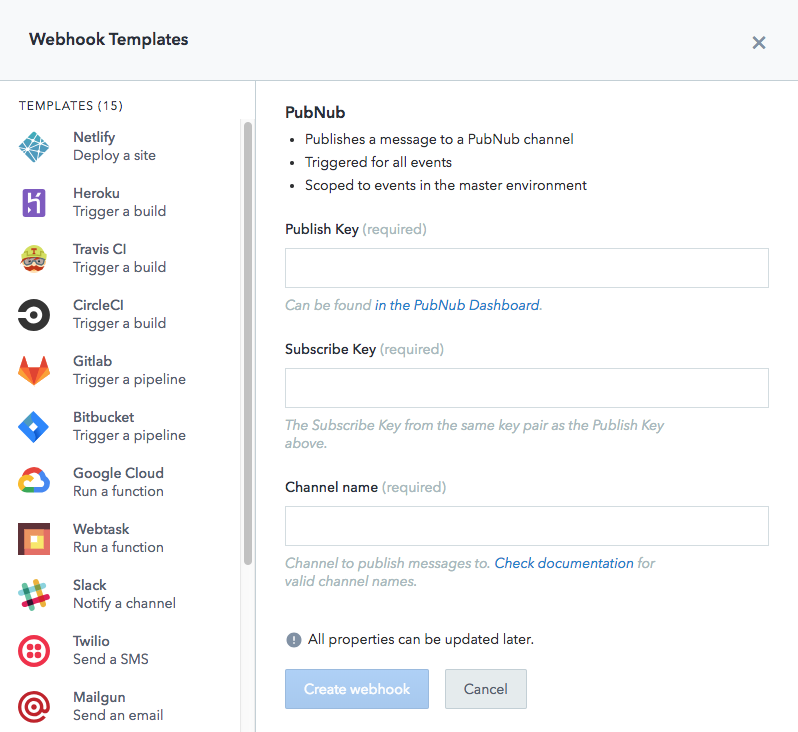Screen dimensions: 798x732
Task: Click the Webtask logo icon
Action: [x=34, y=539]
